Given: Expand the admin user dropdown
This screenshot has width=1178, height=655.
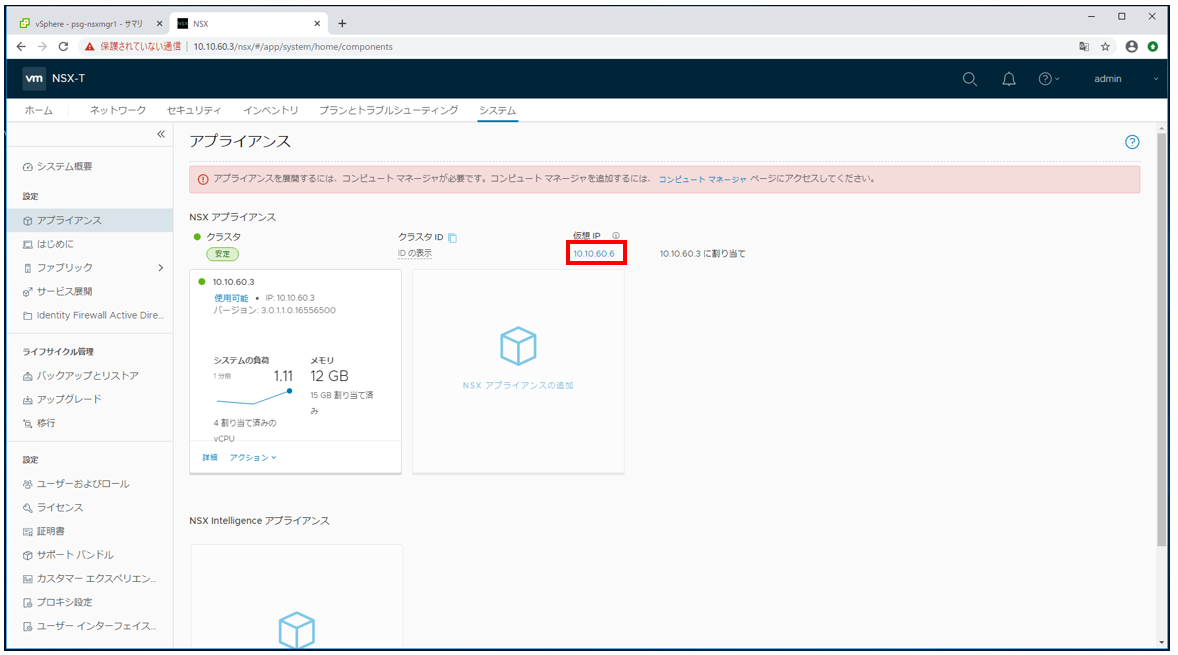Looking at the screenshot, I should tap(1125, 79).
